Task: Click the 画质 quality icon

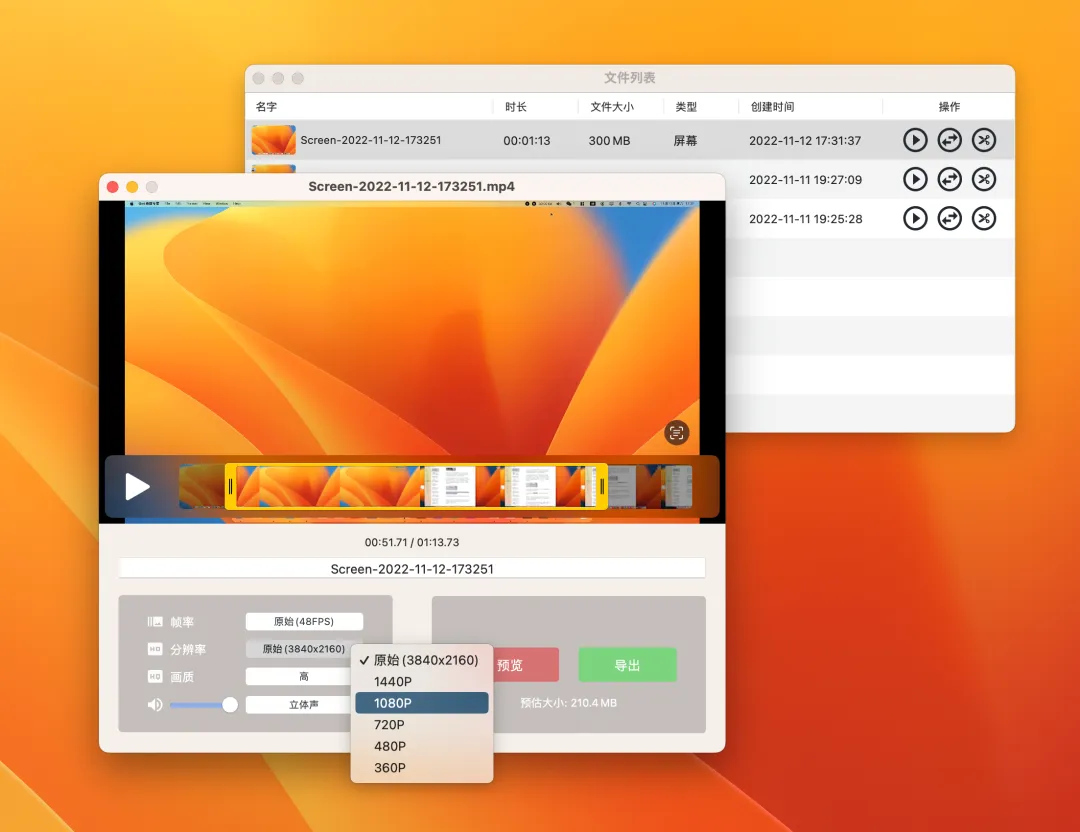Action: [x=154, y=676]
